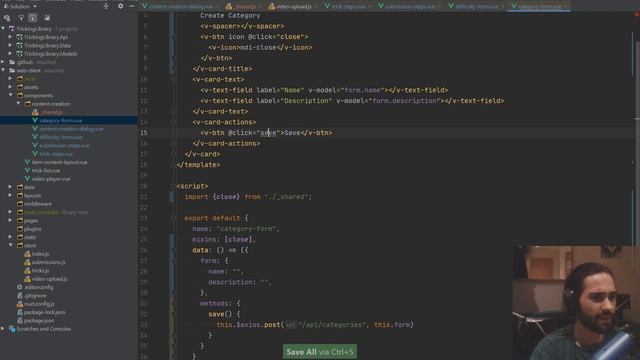Screen dimensions: 640x360
Task: Toggle the highlighted autoscroll toolbar button
Action: pyautogui.click(x=33, y=18)
